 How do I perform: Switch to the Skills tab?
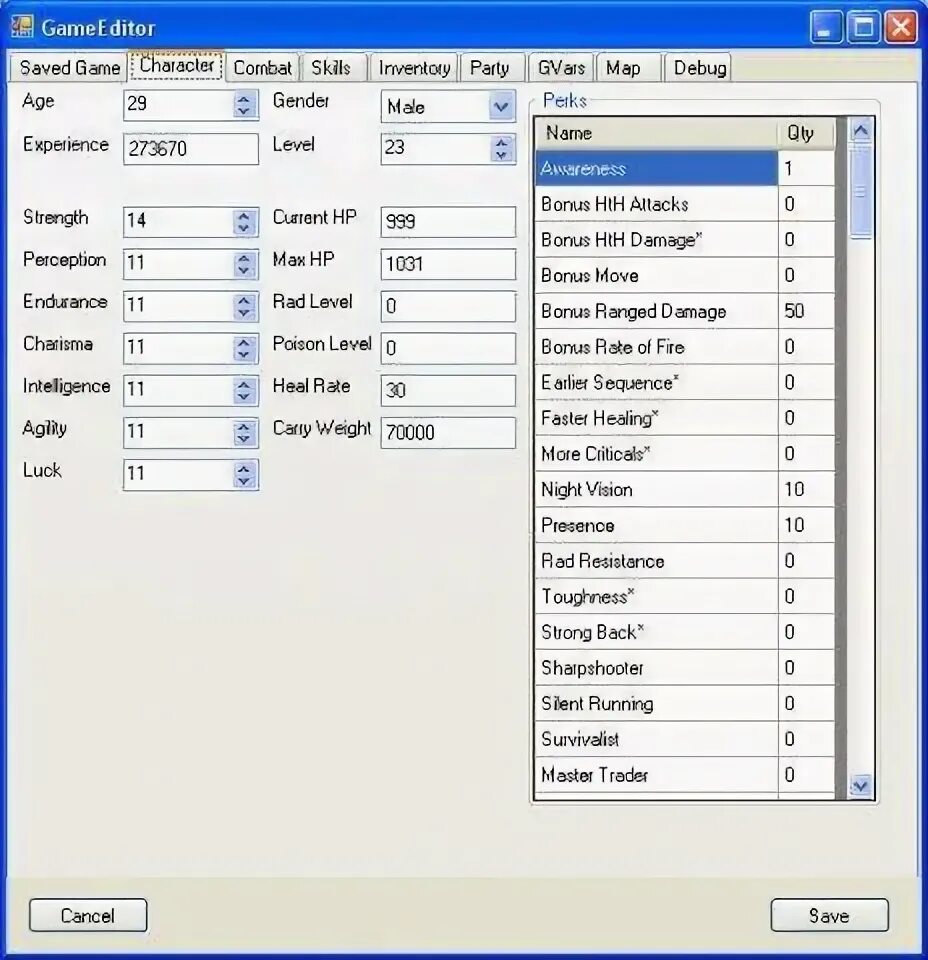(333, 67)
